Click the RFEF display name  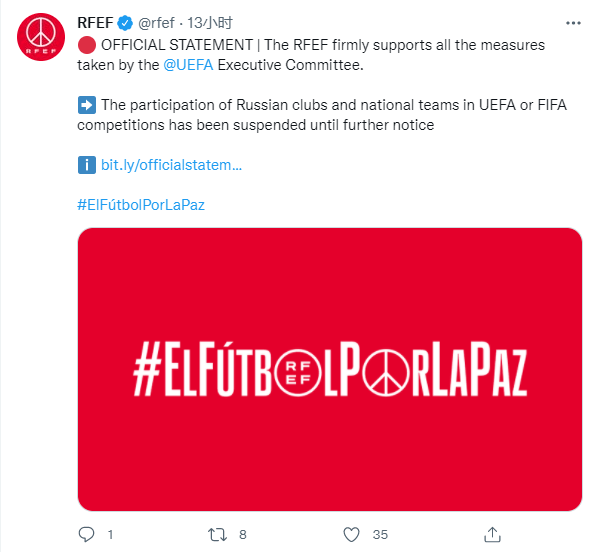click(x=95, y=23)
